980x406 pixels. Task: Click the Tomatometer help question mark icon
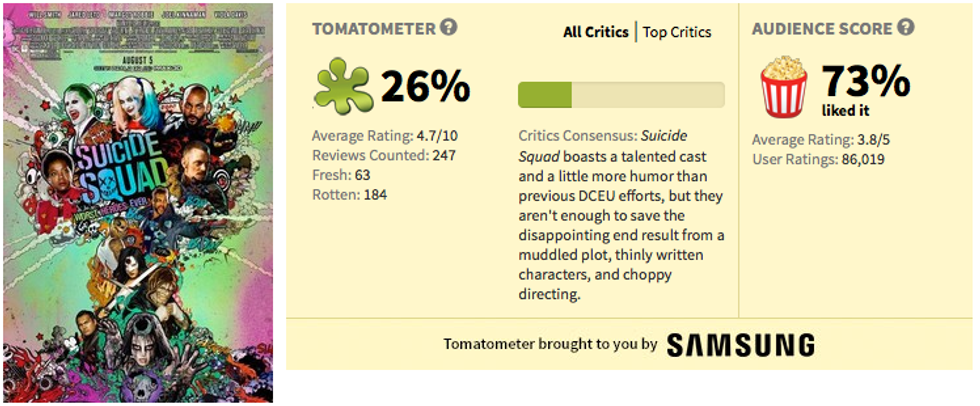coord(449,27)
